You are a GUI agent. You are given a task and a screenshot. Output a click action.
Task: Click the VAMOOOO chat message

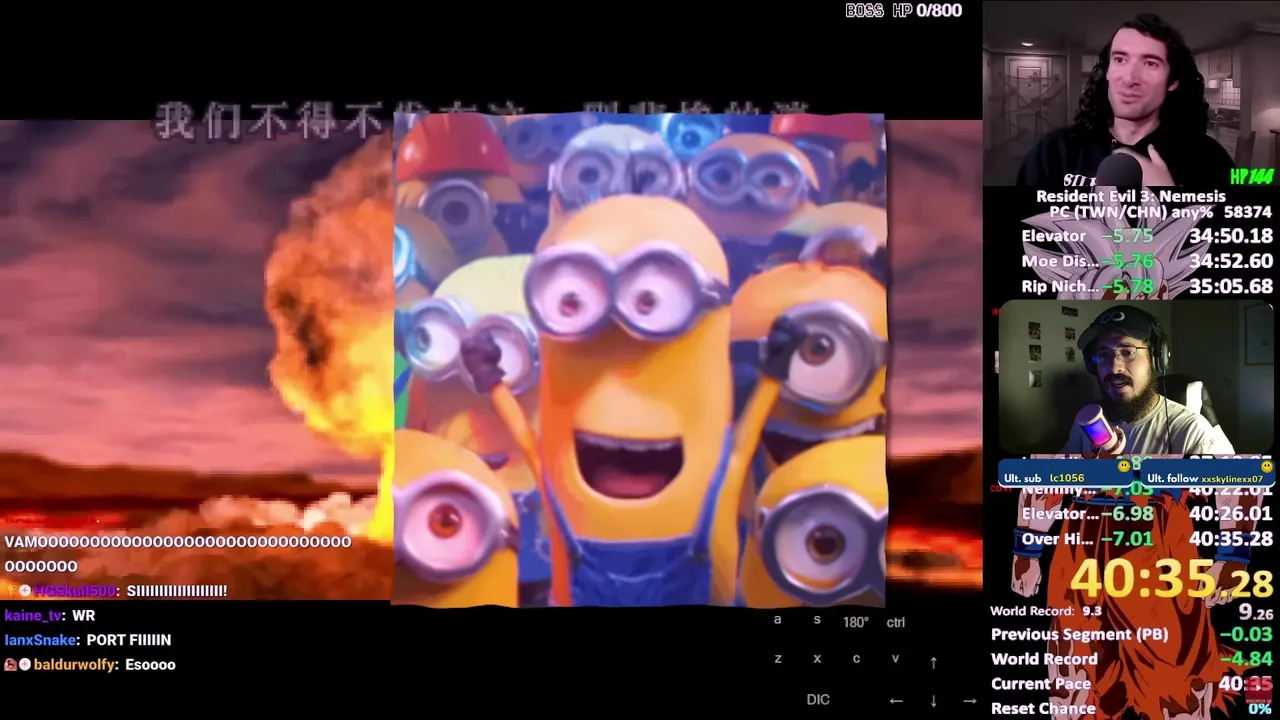(178, 553)
